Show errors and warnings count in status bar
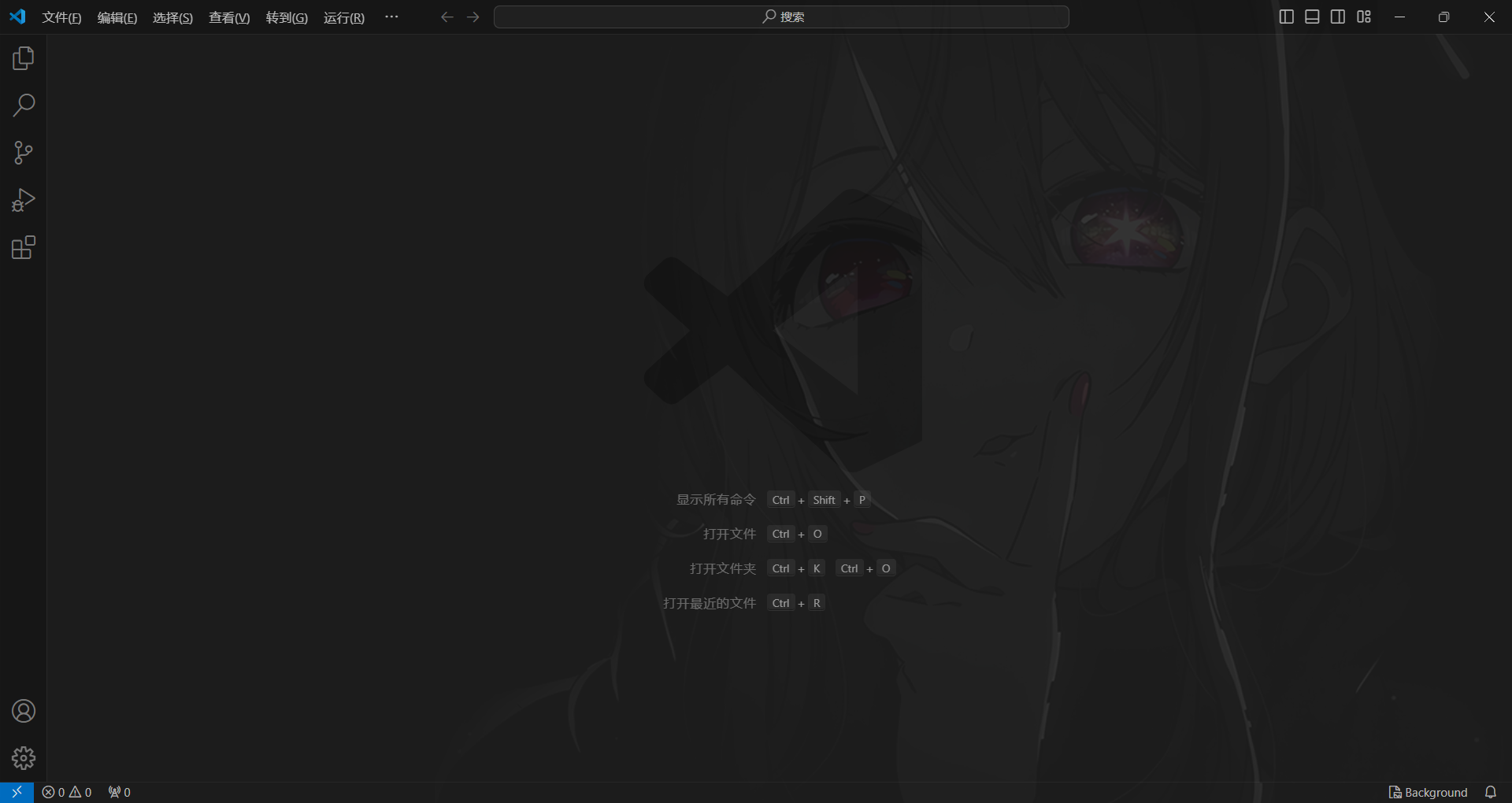This screenshot has height=803, width=1512. (67, 792)
